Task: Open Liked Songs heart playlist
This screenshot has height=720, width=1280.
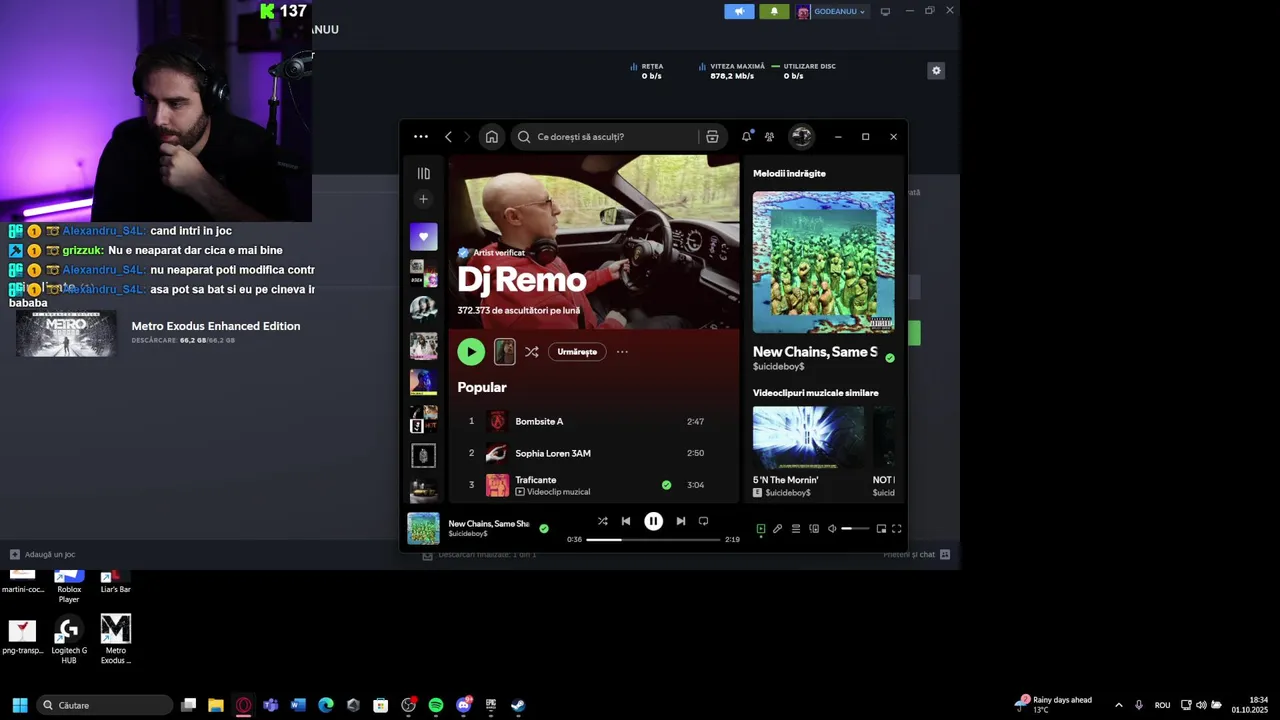Action: [423, 237]
